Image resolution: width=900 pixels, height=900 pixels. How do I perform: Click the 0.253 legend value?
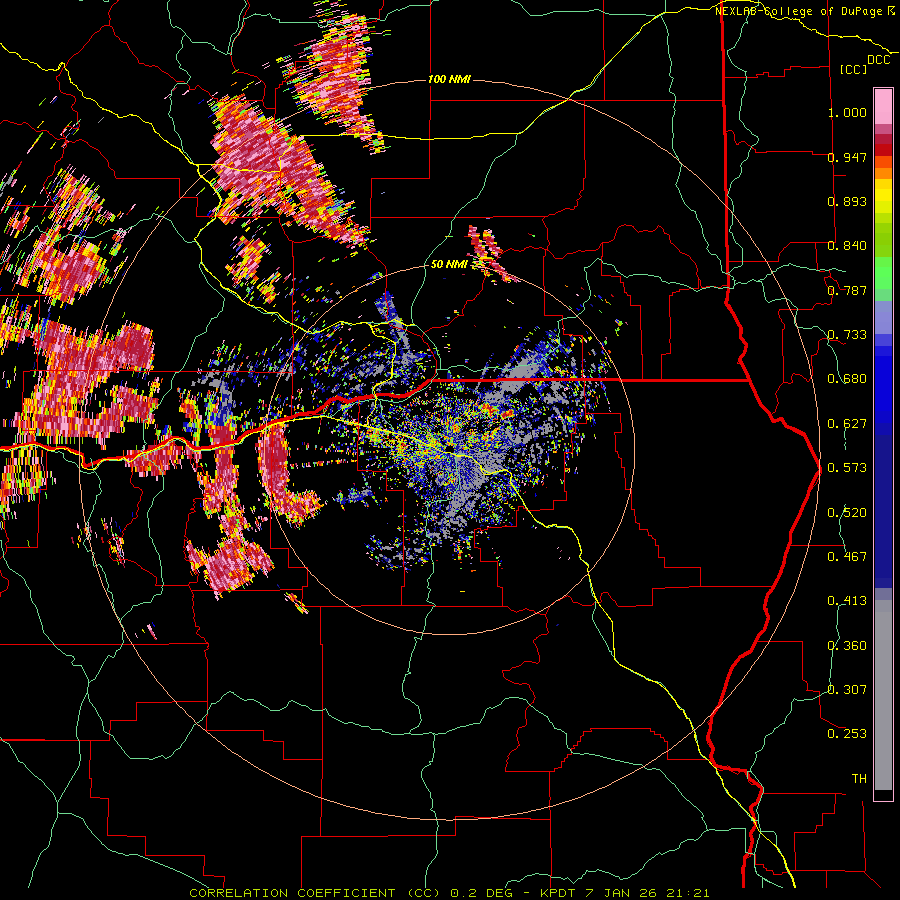pos(847,734)
